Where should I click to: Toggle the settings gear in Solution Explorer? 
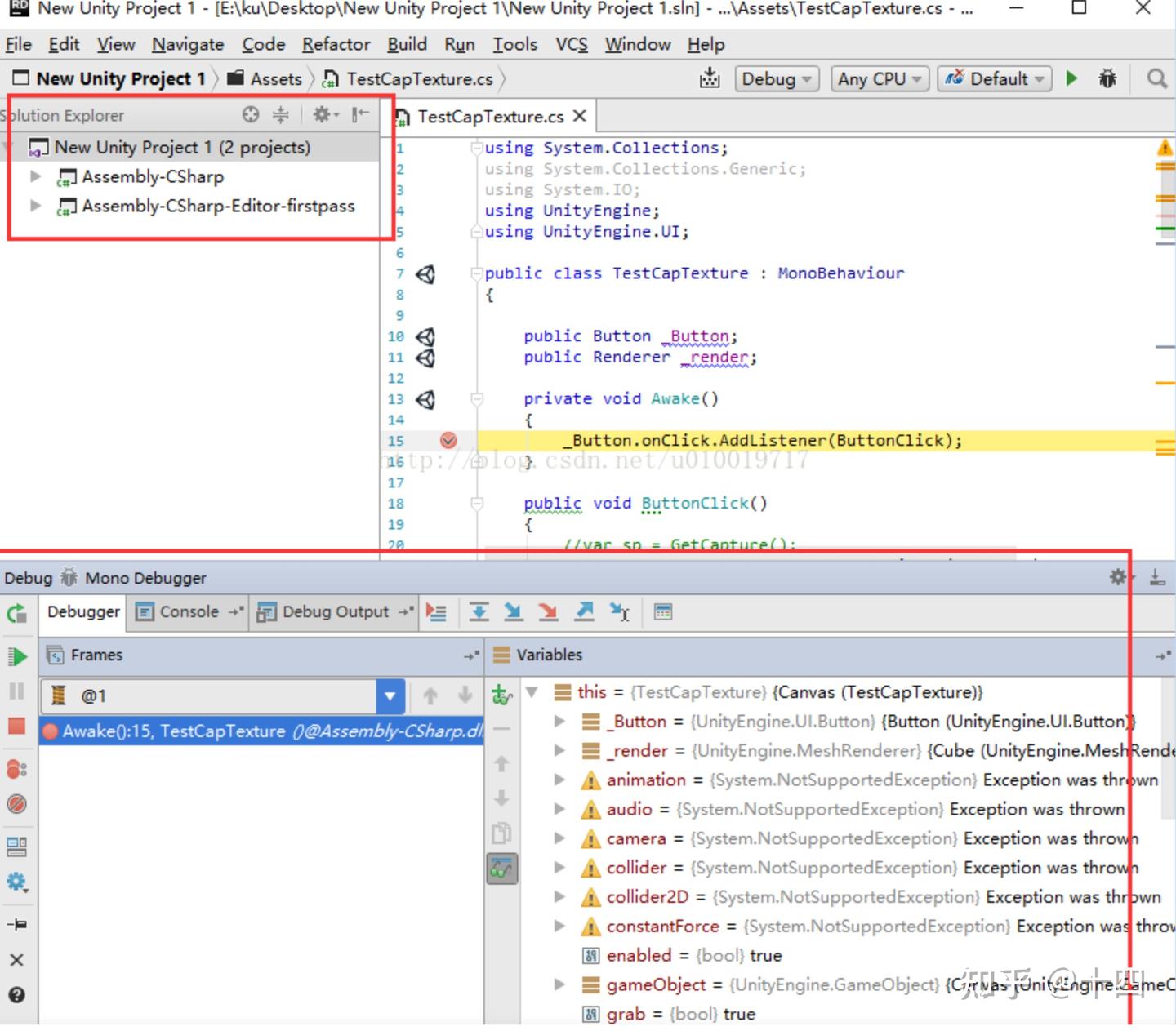pyautogui.click(x=322, y=114)
